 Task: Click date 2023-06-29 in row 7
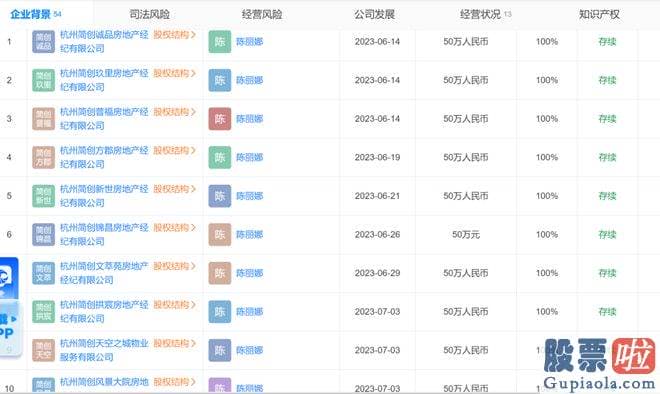377,273
